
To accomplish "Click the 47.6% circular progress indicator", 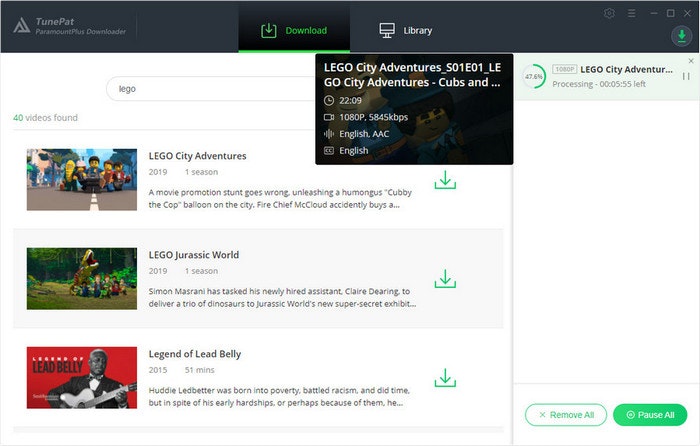I will (x=534, y=76).
